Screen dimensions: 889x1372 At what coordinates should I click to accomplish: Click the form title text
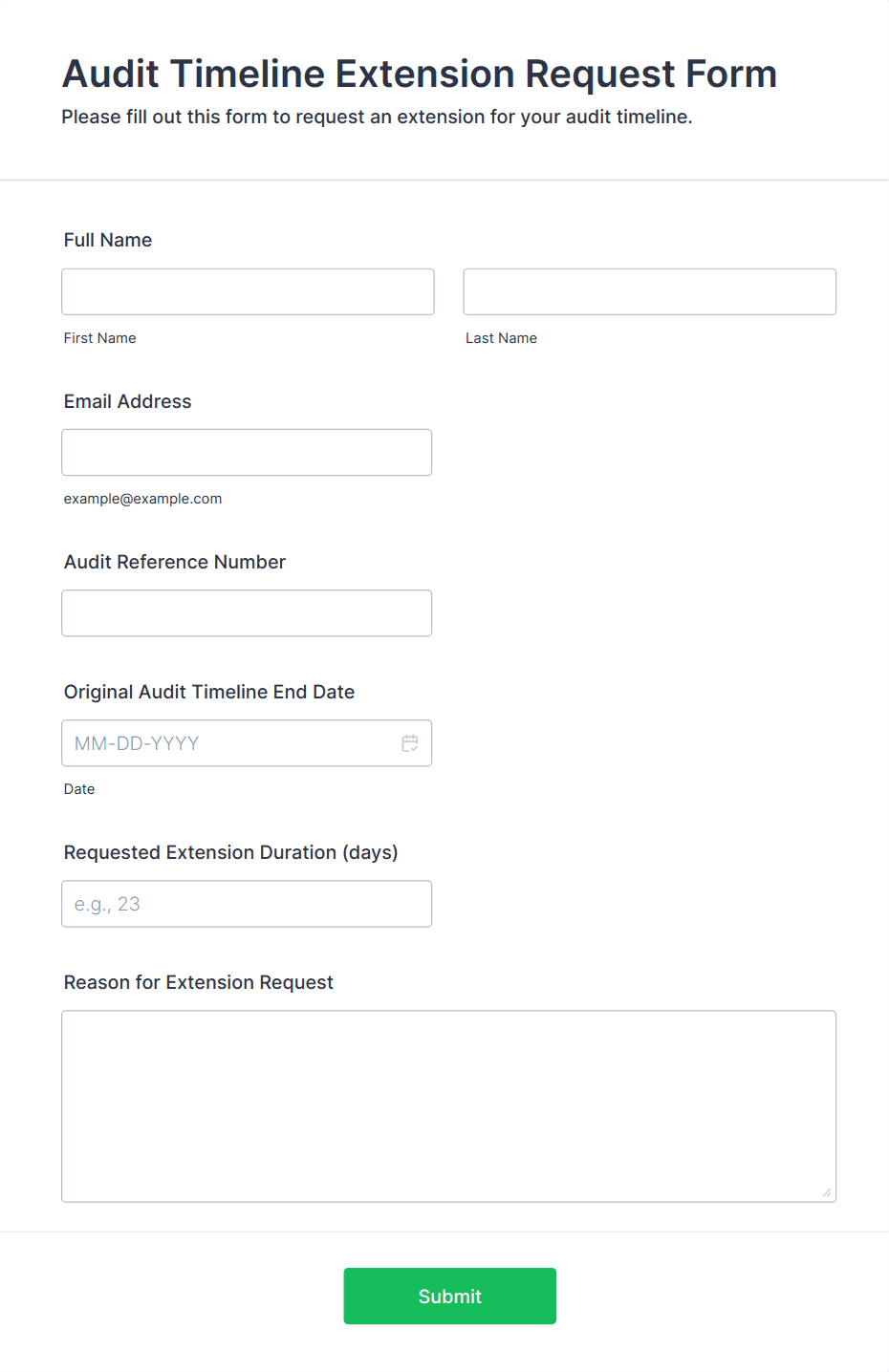click(419, 74)
